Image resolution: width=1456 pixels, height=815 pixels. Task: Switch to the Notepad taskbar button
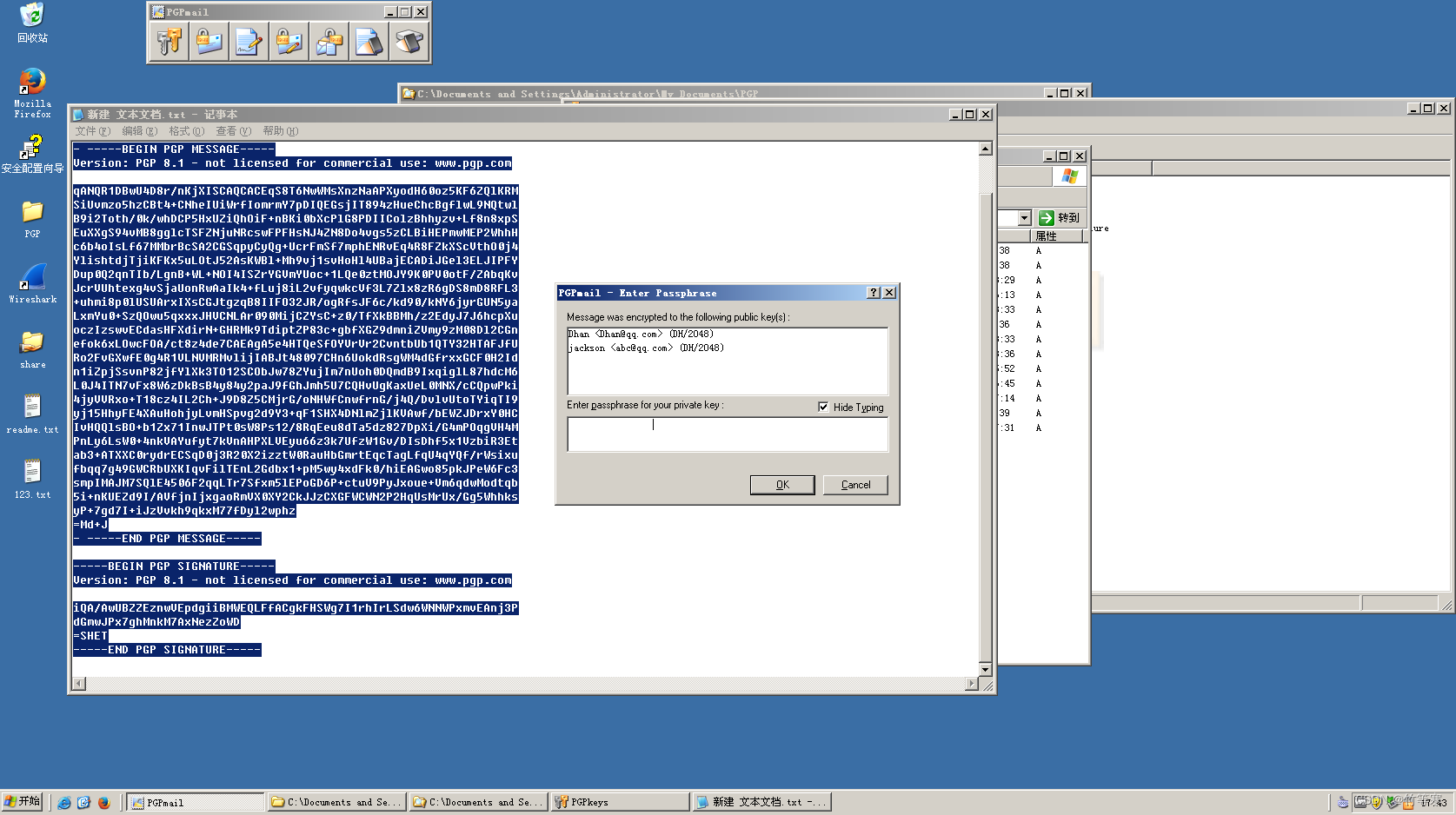(761, 803)
